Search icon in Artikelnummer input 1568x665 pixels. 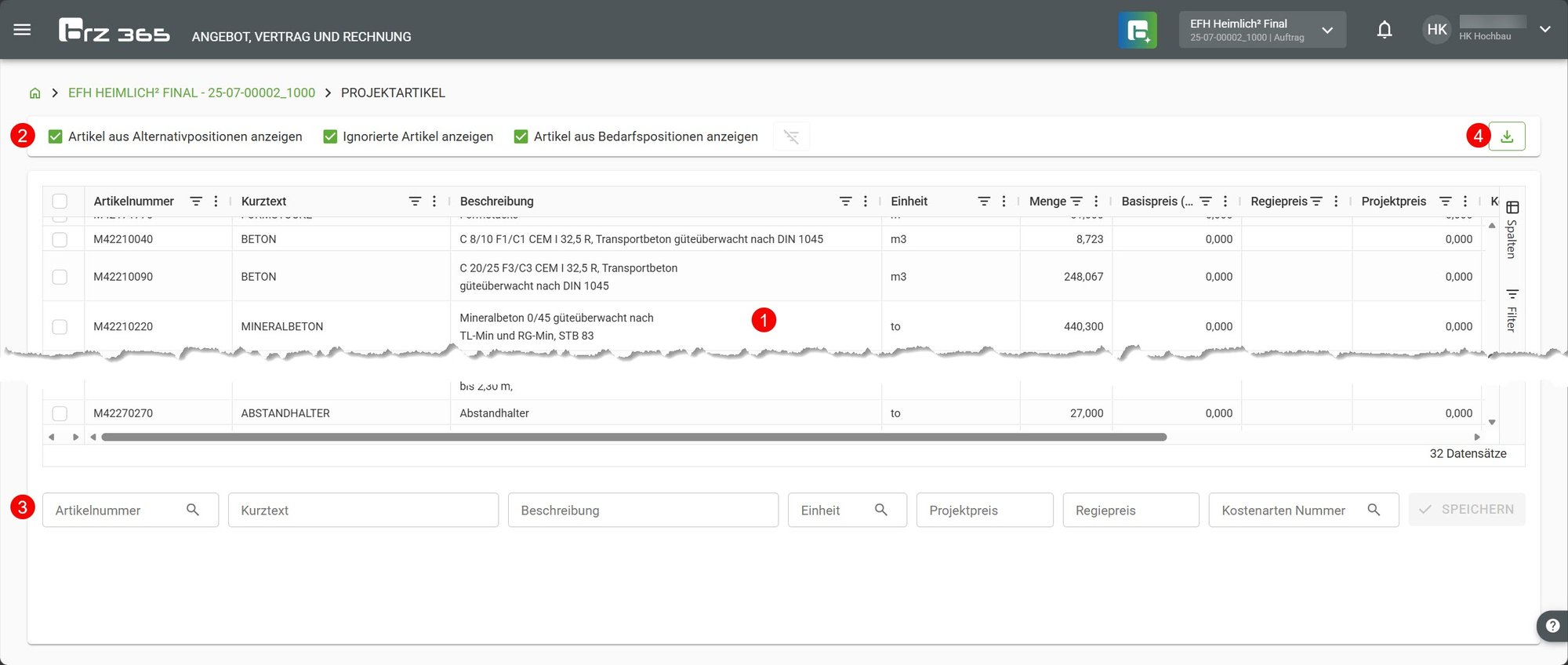coord(193,510)
